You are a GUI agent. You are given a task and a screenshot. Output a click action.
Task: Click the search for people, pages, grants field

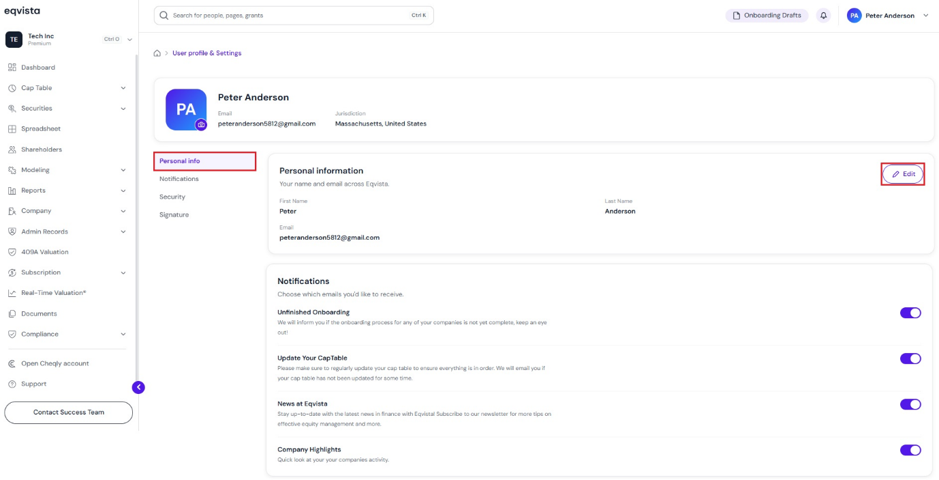293,16
